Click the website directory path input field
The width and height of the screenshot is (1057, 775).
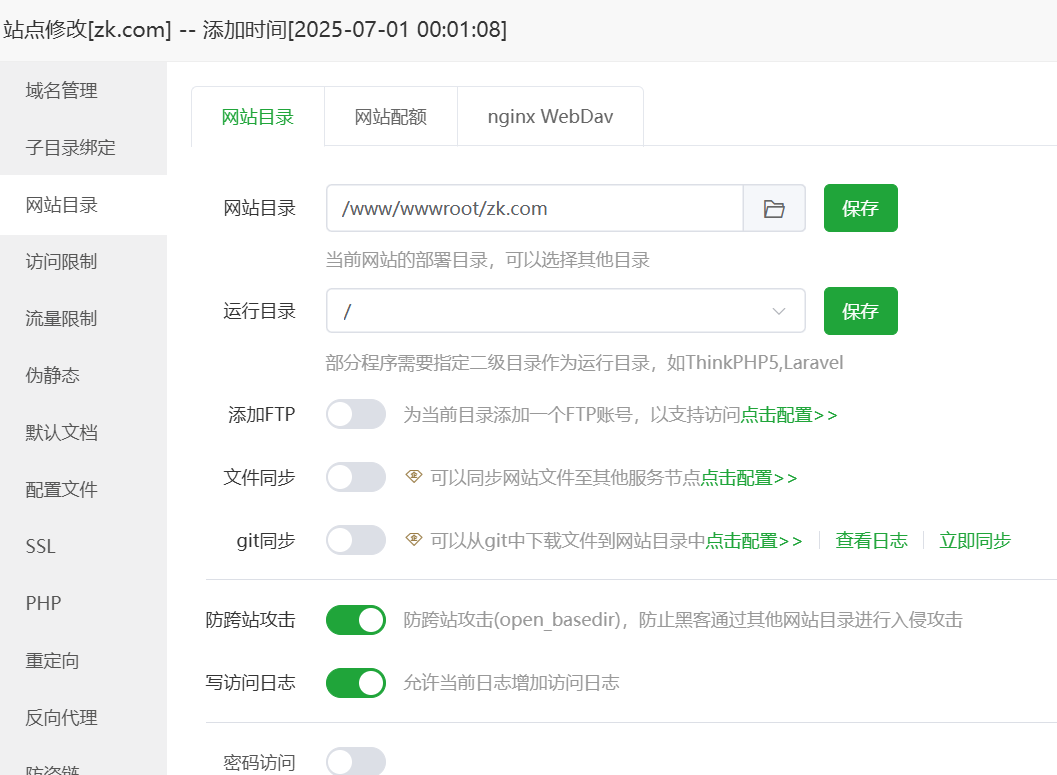point(530,207)
